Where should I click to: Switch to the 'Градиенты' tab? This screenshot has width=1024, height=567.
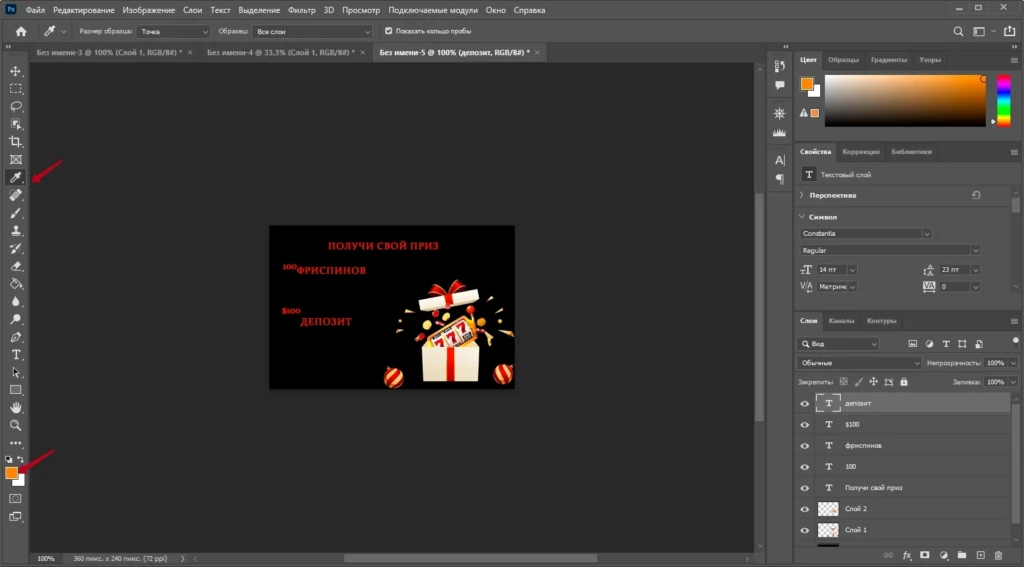point(888,60)
